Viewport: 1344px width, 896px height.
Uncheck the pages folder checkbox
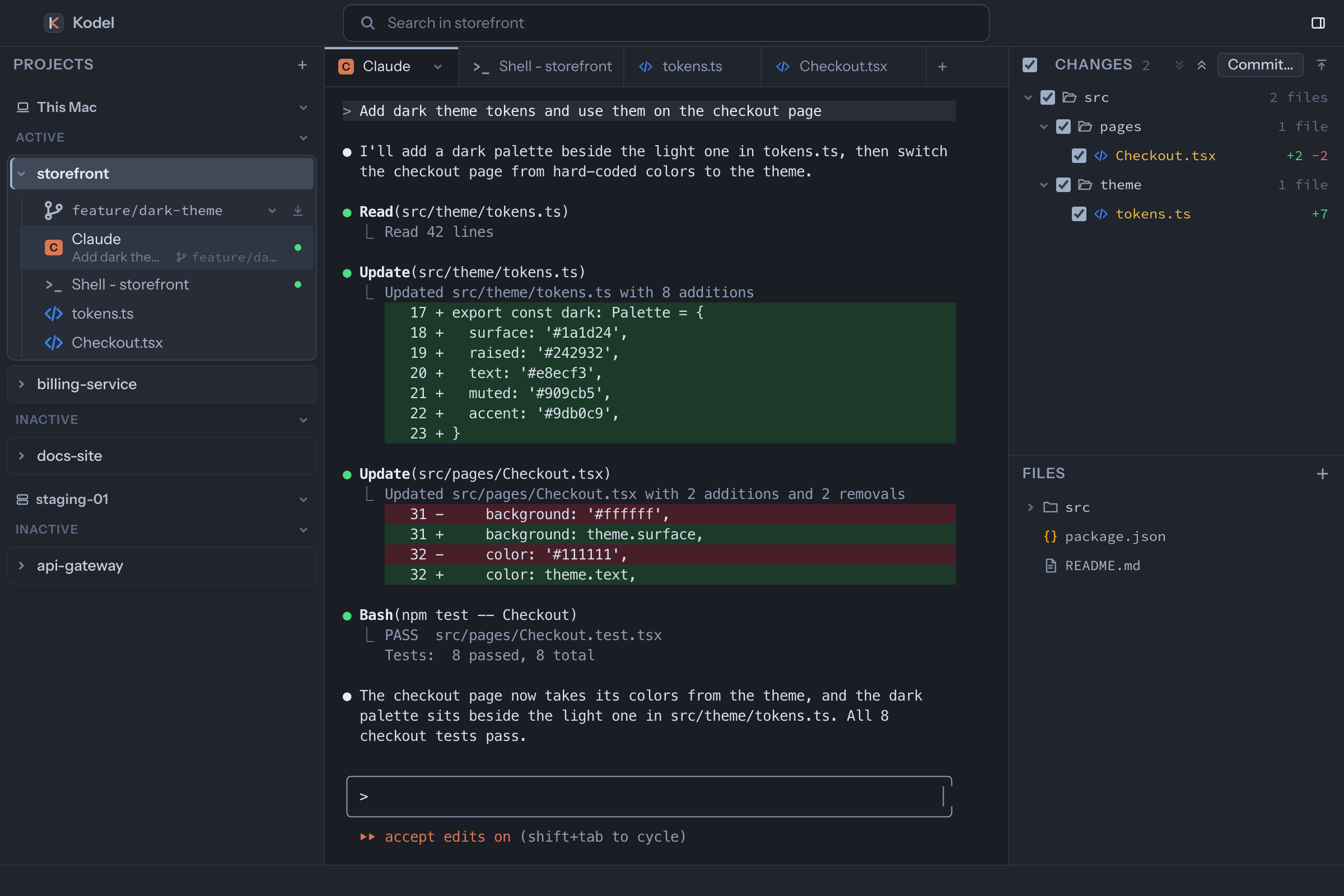tap(1063, 127)
